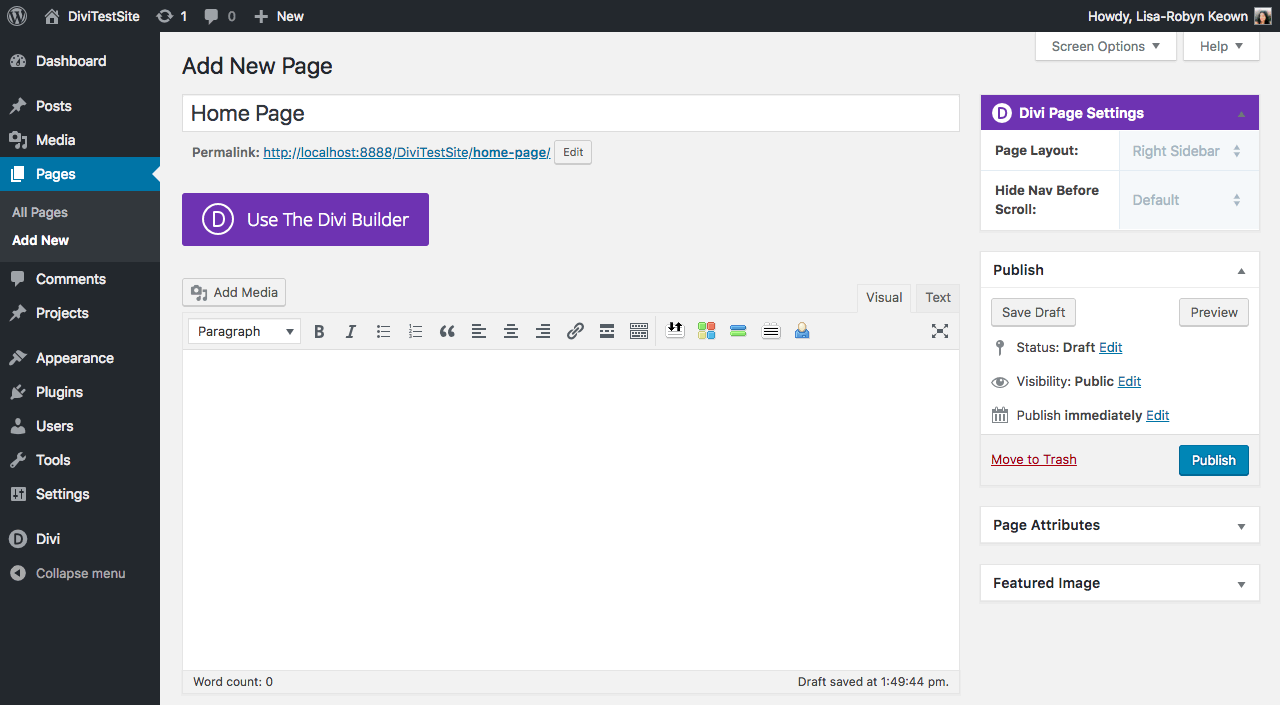Click the Divi author shortcode icon
Screen dimensions: 1280x705
(802, 330)
